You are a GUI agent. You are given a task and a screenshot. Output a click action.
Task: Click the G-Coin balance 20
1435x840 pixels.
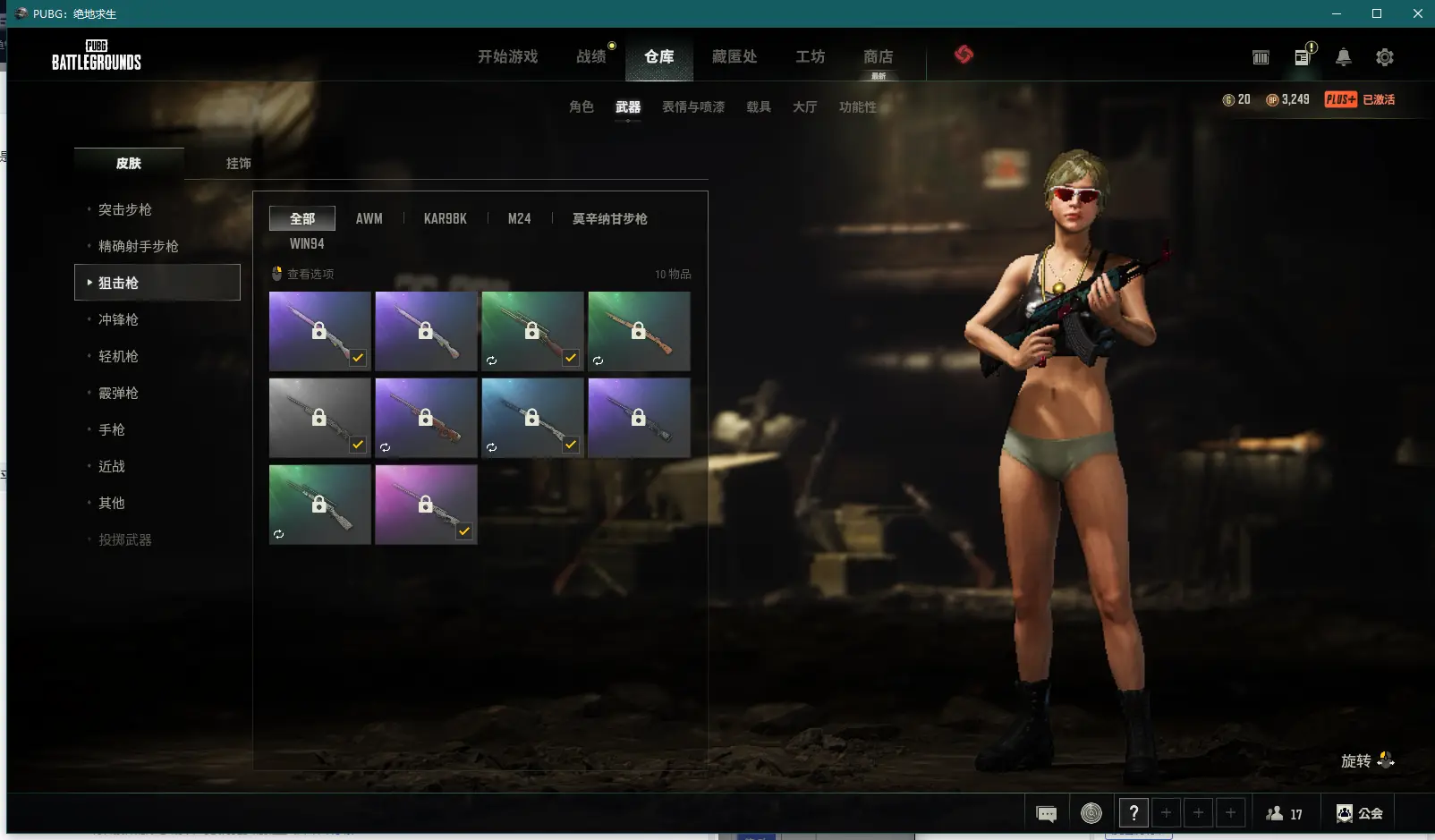point(1236,99)
